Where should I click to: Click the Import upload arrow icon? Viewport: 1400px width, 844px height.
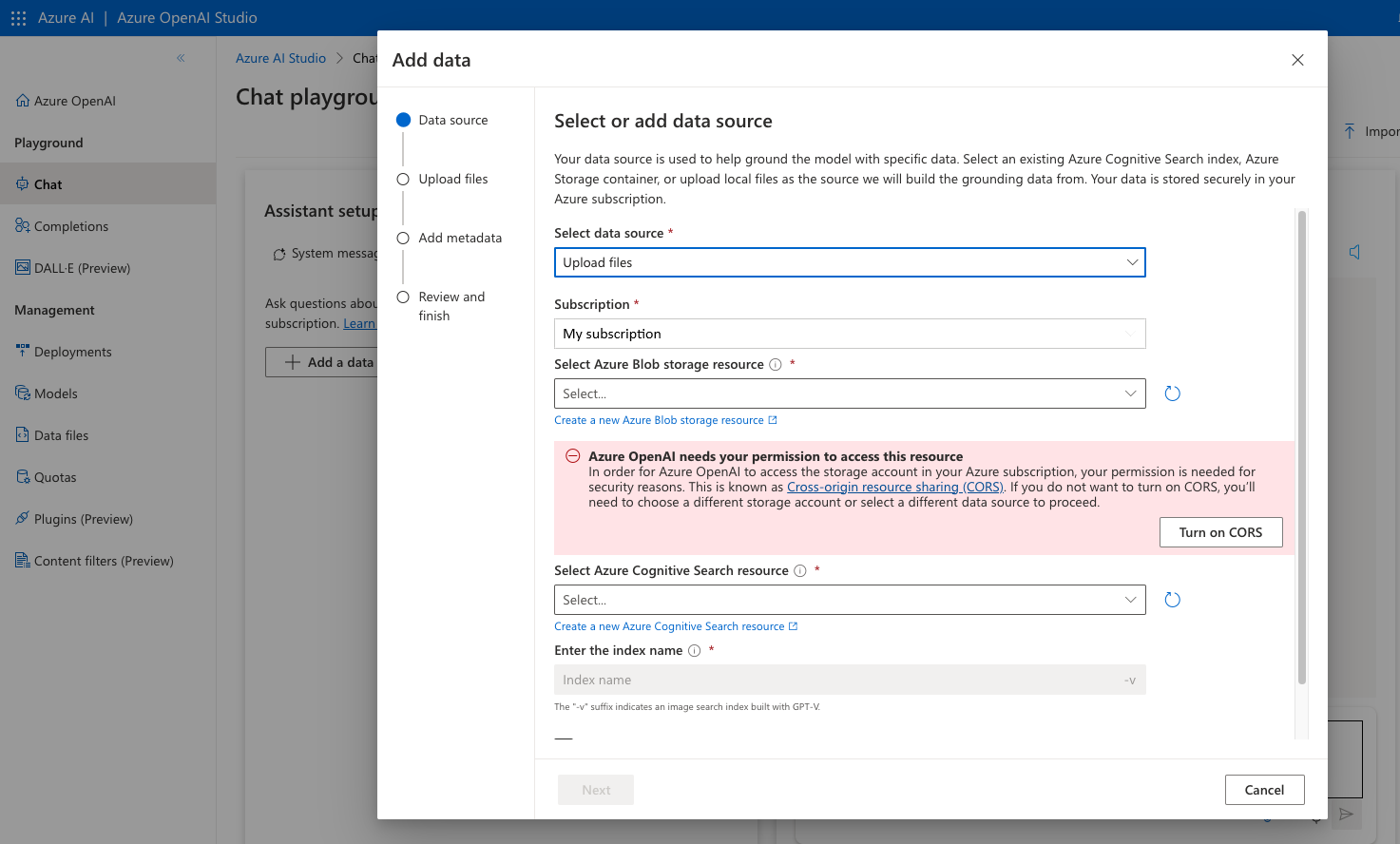1350,131
